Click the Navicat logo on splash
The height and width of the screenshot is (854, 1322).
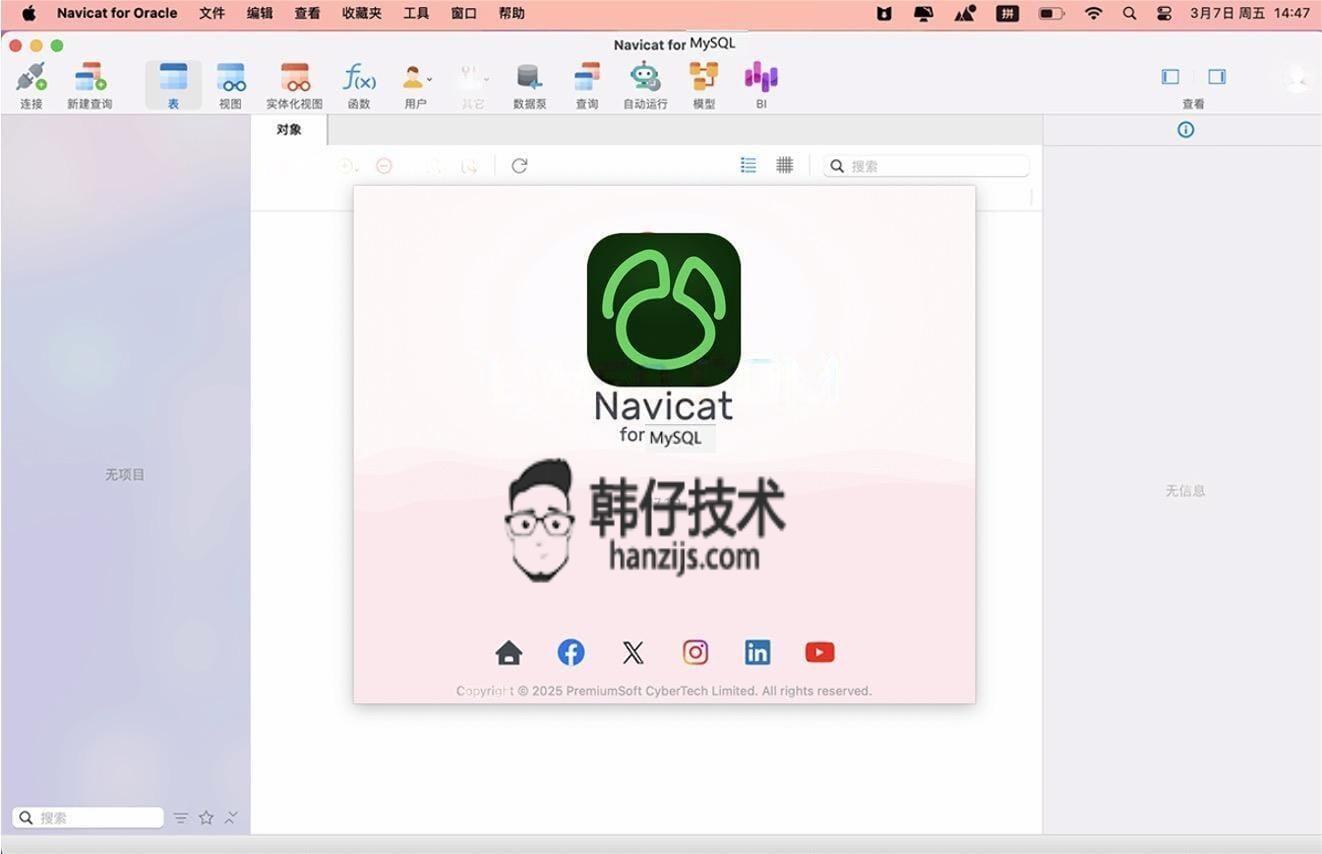[x=664, y=310]
